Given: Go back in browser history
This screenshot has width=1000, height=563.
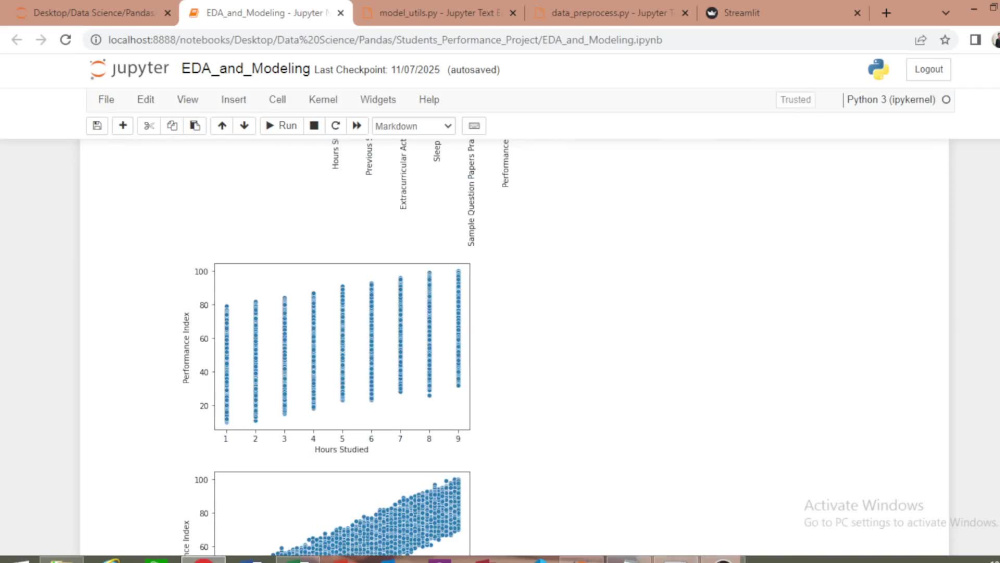Looking at the screenshot, I should pyautogui.click(x=17, y=40).
